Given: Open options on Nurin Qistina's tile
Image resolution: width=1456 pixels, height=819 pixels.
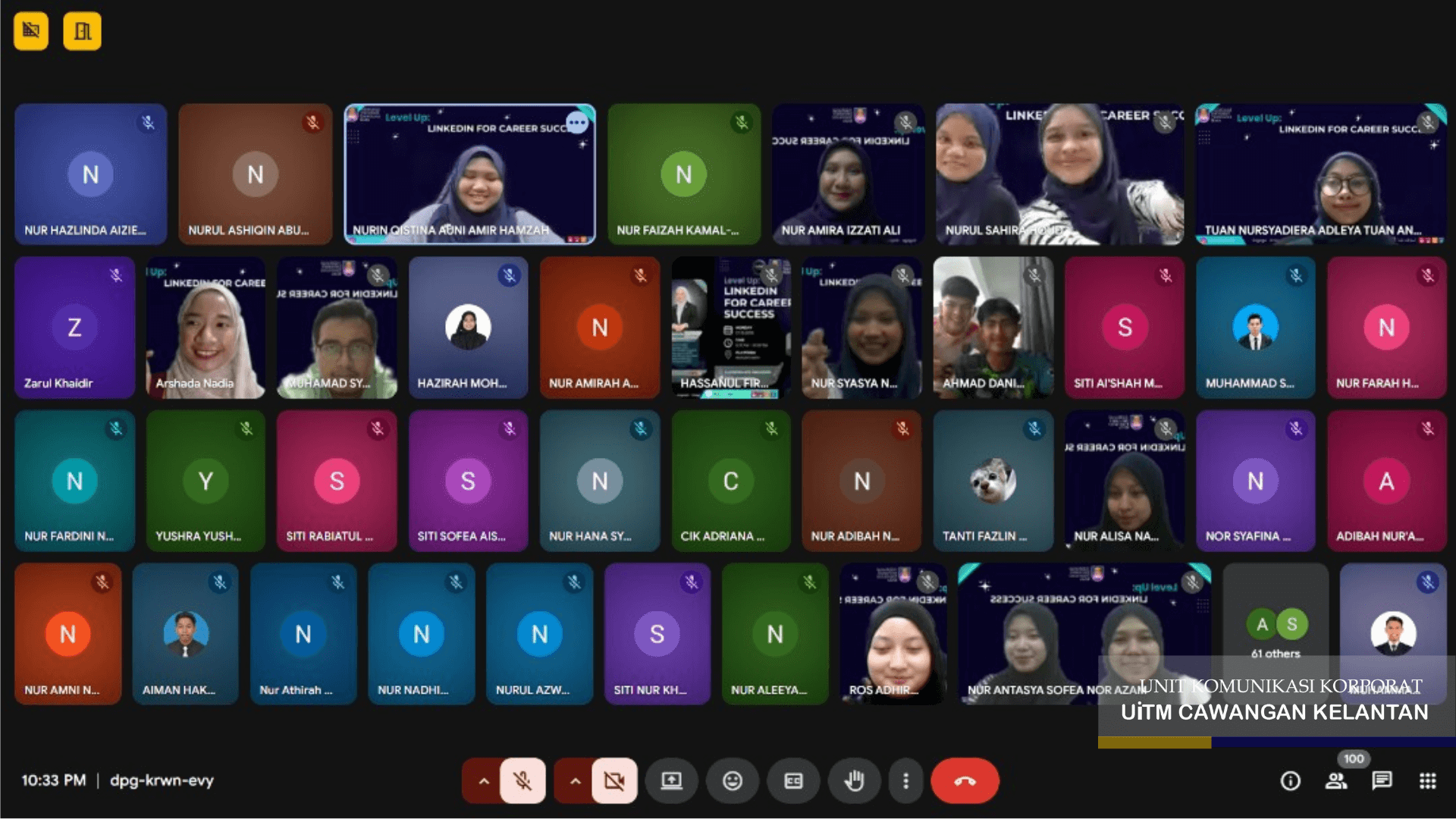Looking at the screenshot, I should 577,122.
